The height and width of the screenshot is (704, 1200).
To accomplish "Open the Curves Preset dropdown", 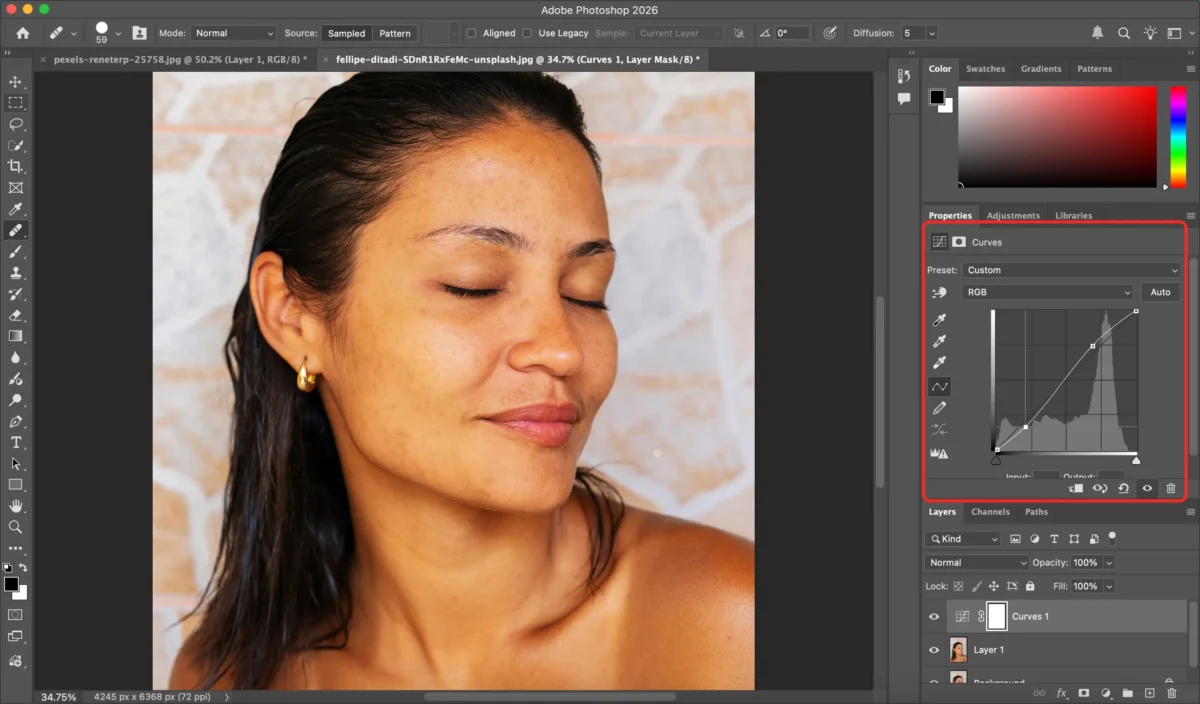I will [1071, 270].
